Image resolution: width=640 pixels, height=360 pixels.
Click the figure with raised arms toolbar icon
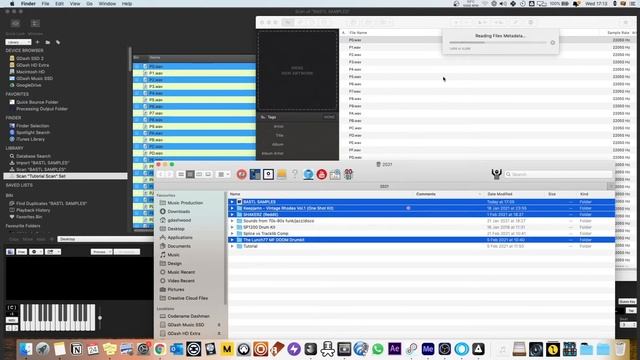[496, 174]
